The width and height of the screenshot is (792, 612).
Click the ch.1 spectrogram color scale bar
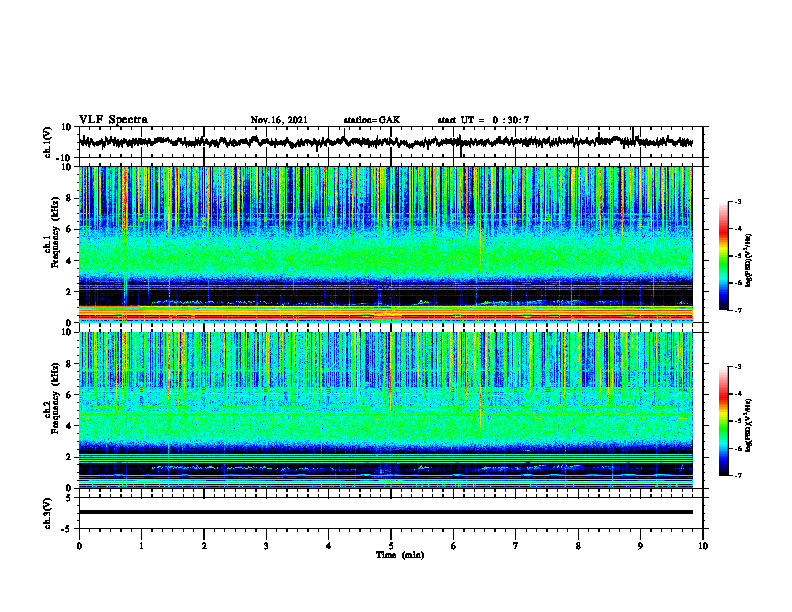(724, 256)
